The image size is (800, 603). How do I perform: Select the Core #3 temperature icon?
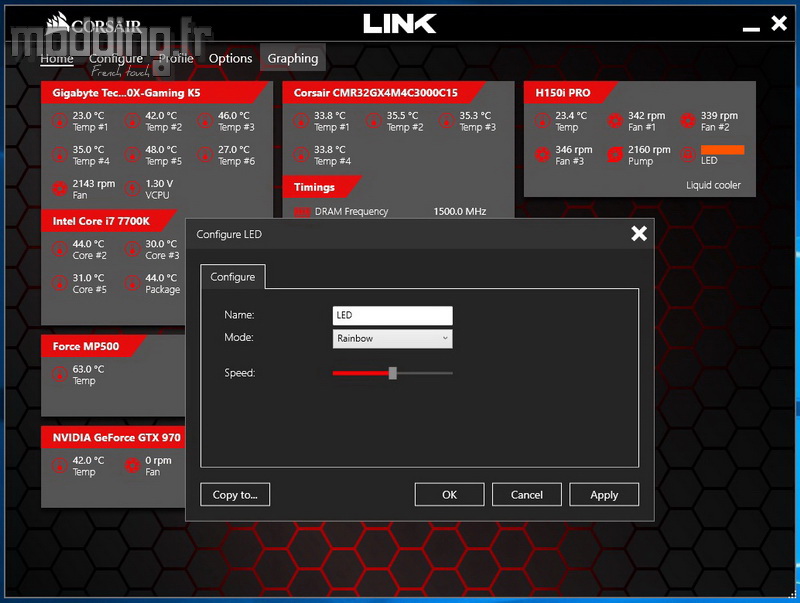pyautogui.click(x=133, y=249)
